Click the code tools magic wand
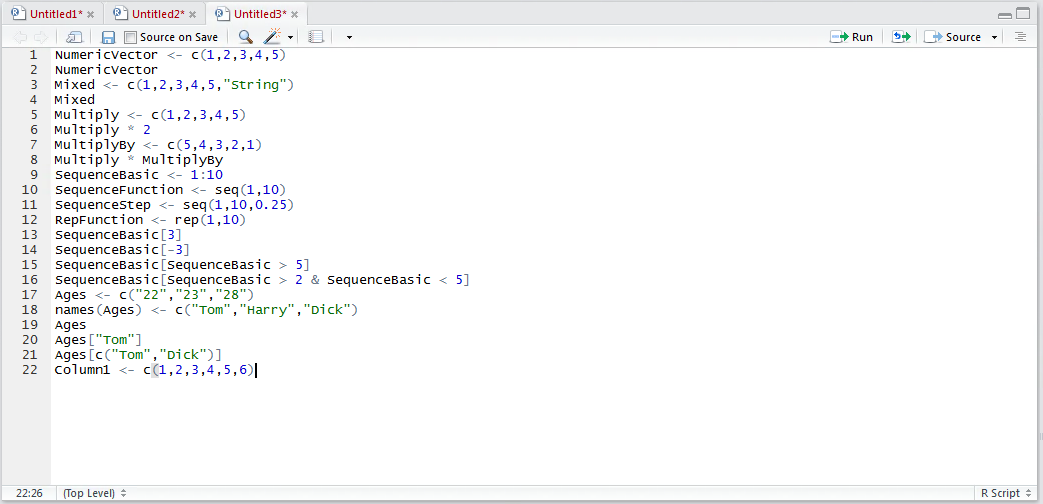The image size is (1043, 504). [x=273, y=37]
